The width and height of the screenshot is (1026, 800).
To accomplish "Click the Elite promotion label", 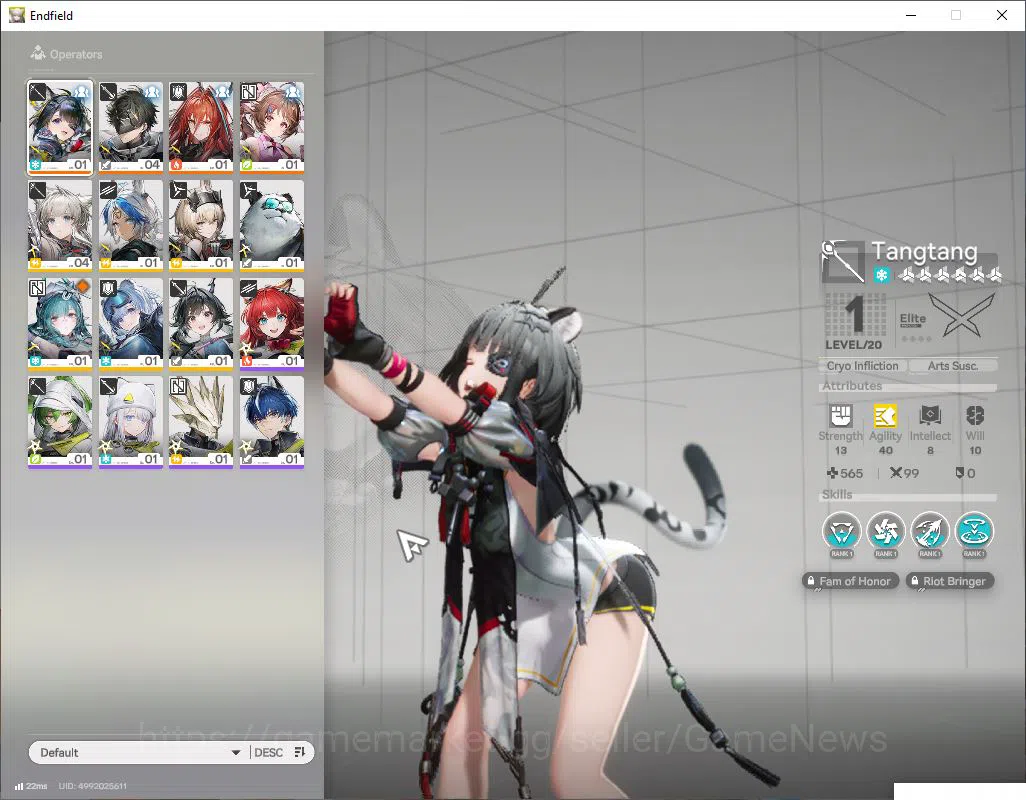I will pos(913,319).
